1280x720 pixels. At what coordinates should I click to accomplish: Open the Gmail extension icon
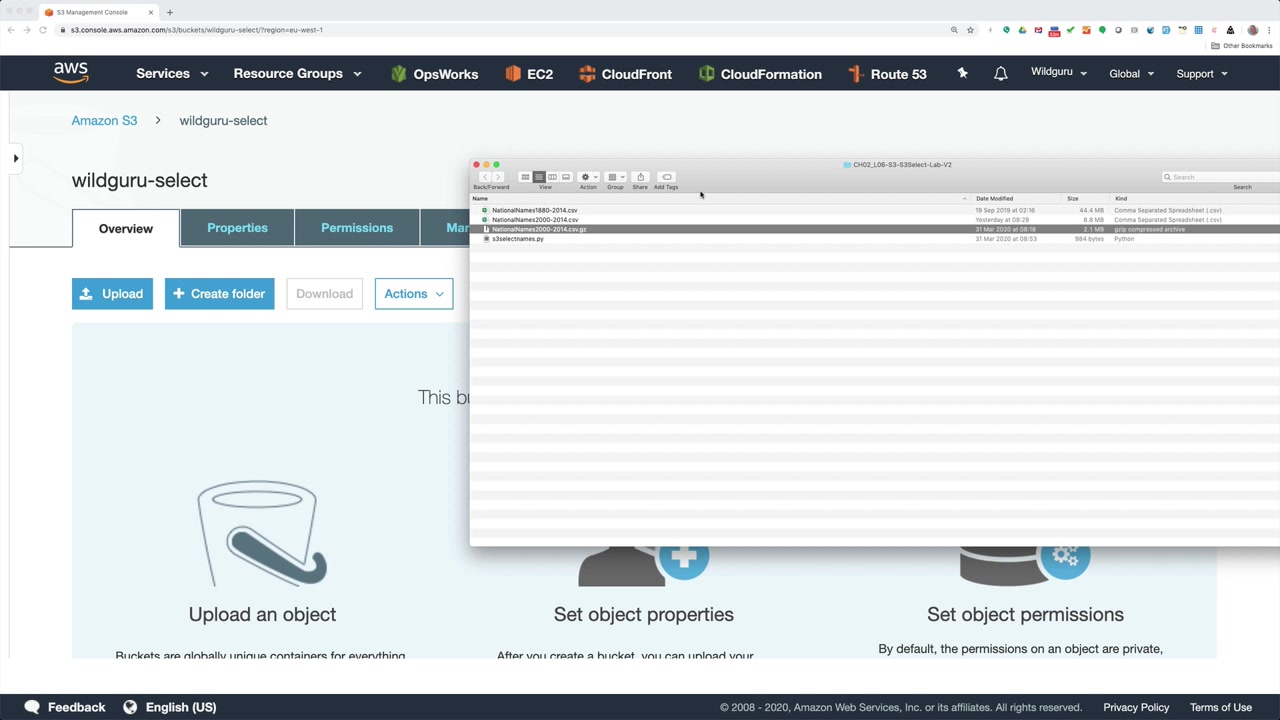coord(1038,30)
